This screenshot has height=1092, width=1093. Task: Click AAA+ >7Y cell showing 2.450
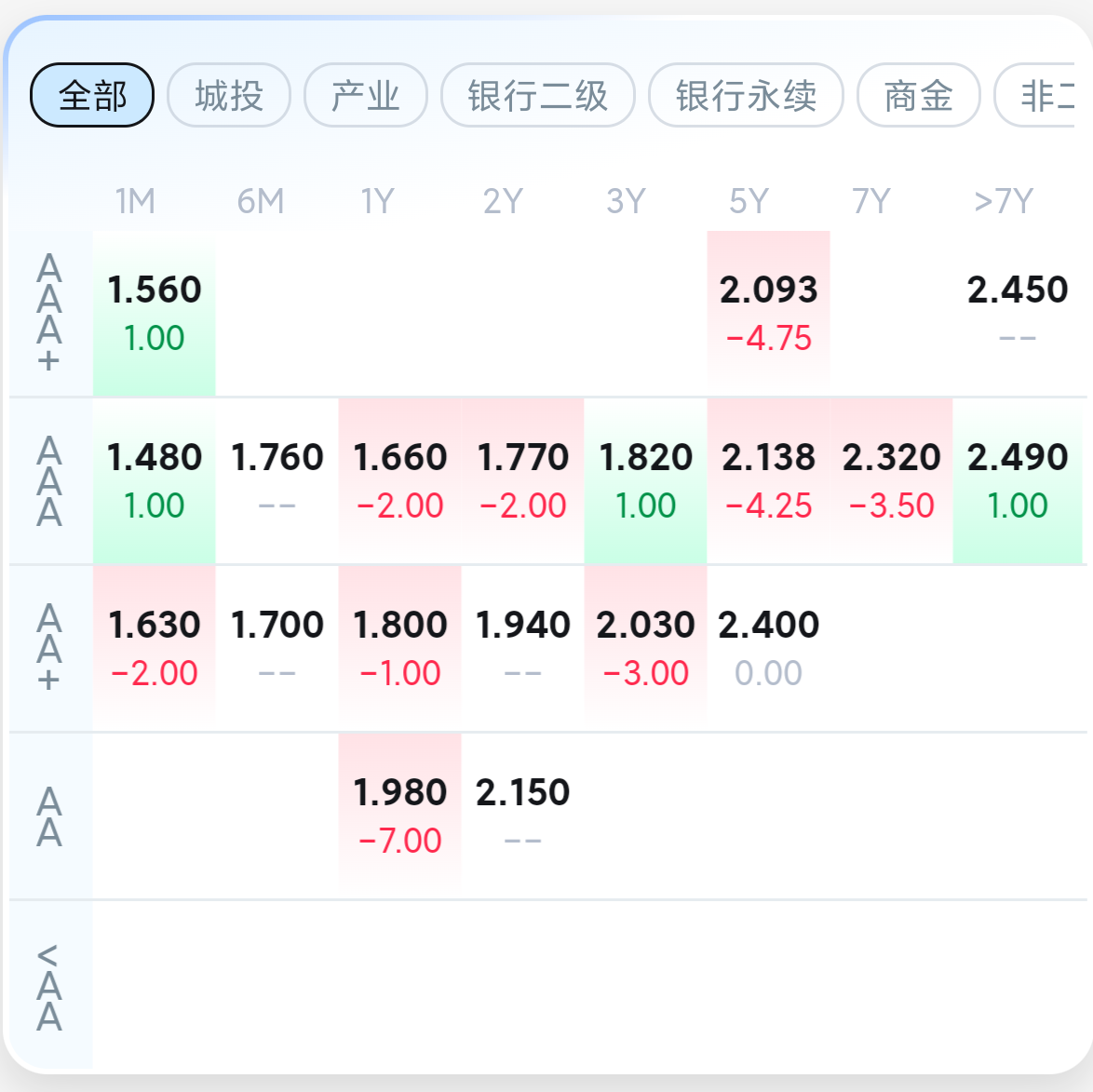click(1018, 313)
